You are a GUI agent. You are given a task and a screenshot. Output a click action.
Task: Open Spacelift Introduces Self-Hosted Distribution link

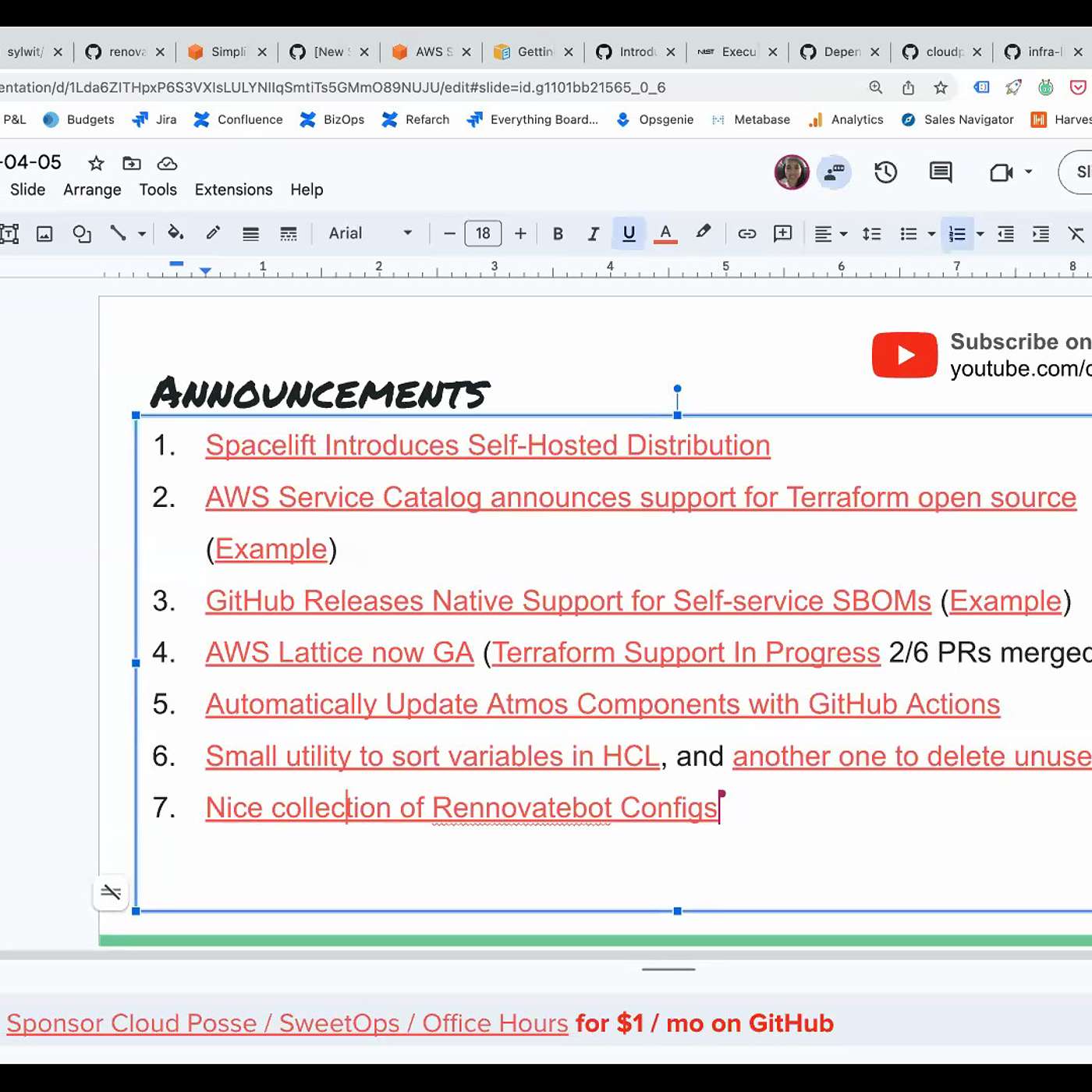[x=487, y=445]
